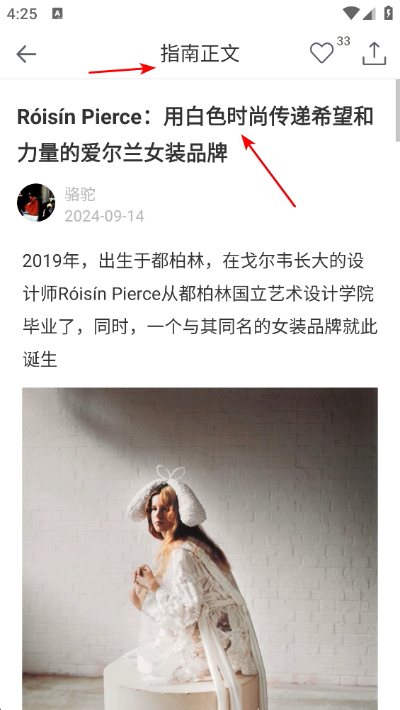Tap the Wi-Fi icon in the status bar
The image size is (400, 710).
click(351, 13)
